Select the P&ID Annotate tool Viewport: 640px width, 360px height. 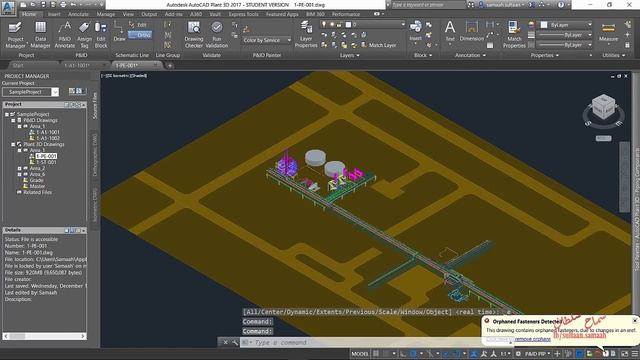pyautogui.click(x=64, y=35)
